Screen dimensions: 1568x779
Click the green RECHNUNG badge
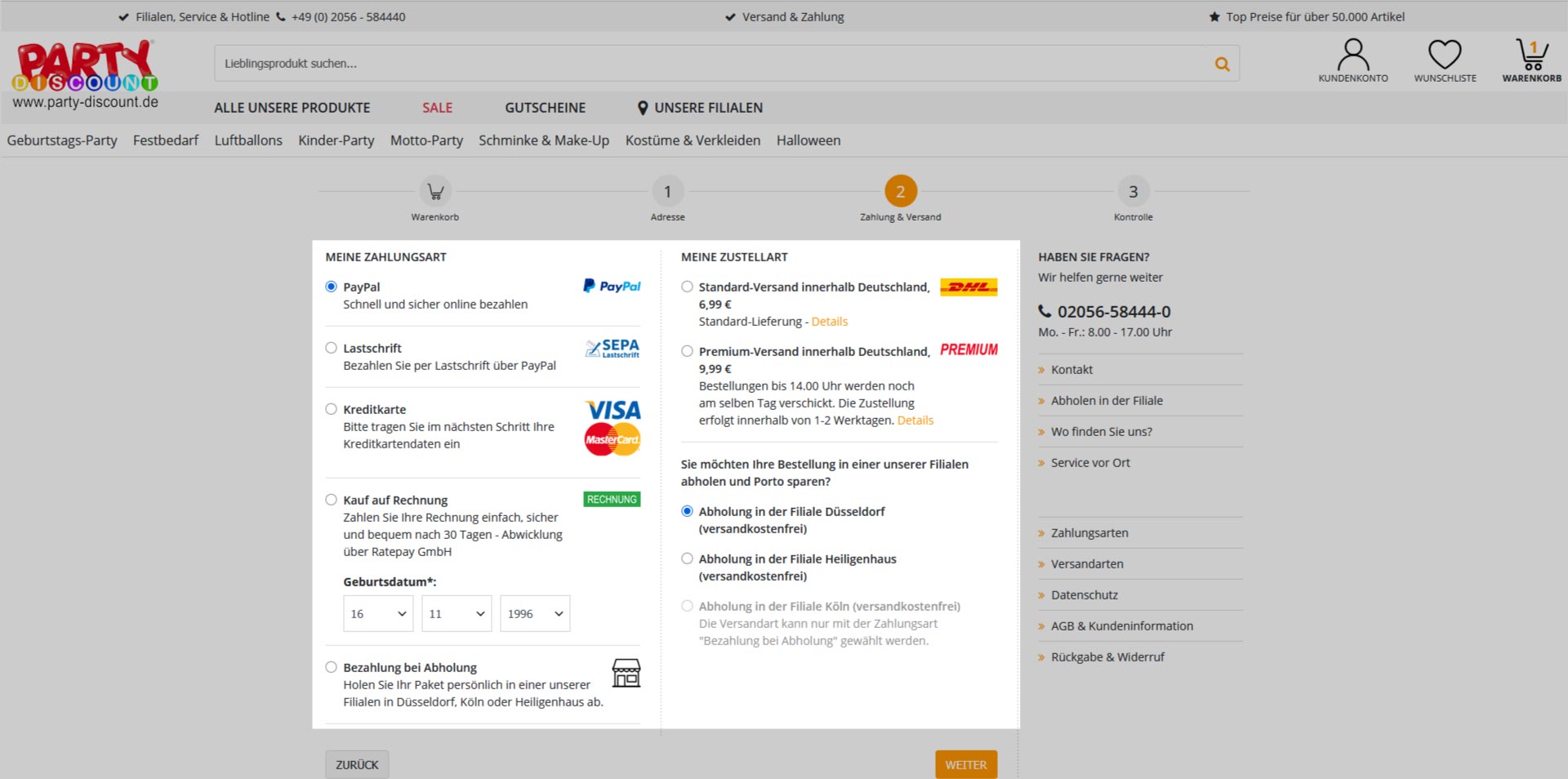(x=612, y=500)
